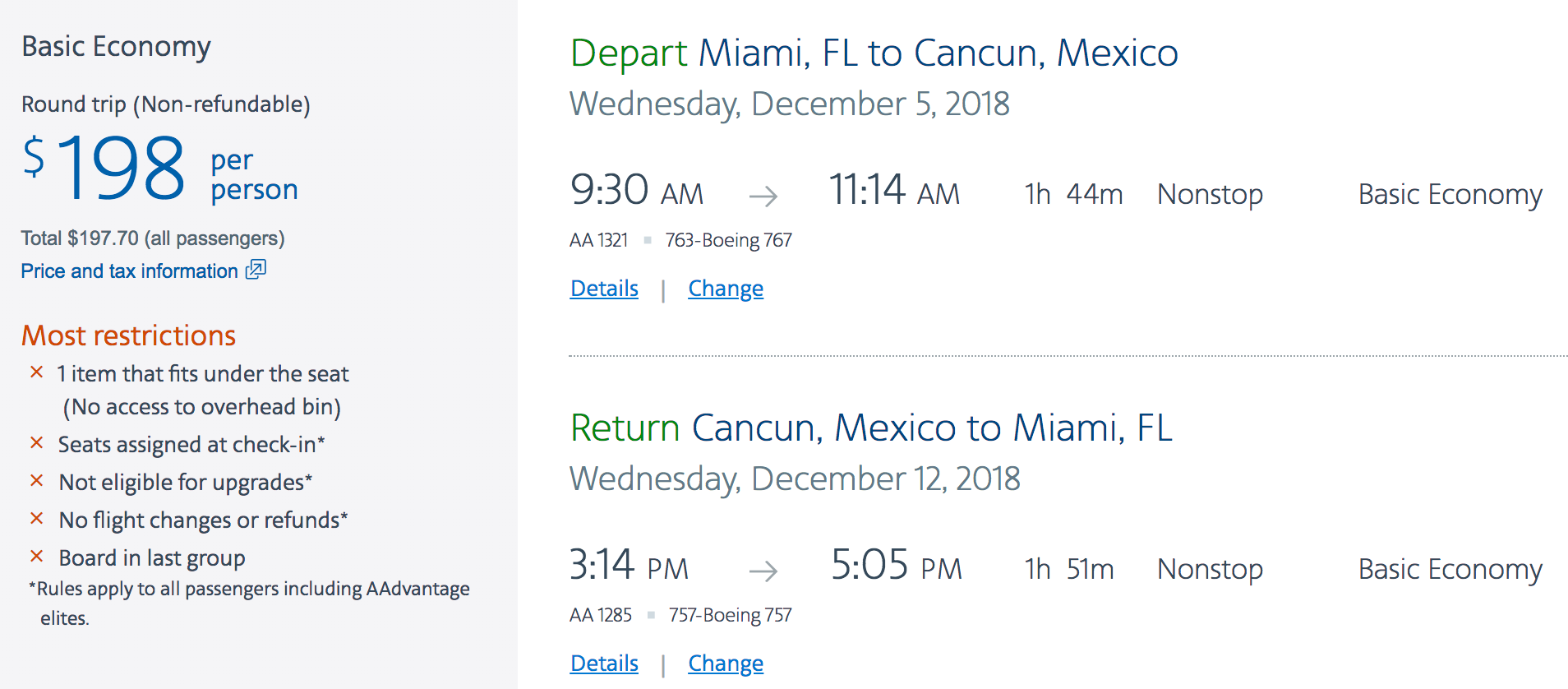Click the arrow between 9:30 AM and 11:14 AM

[x=763, y=196]
